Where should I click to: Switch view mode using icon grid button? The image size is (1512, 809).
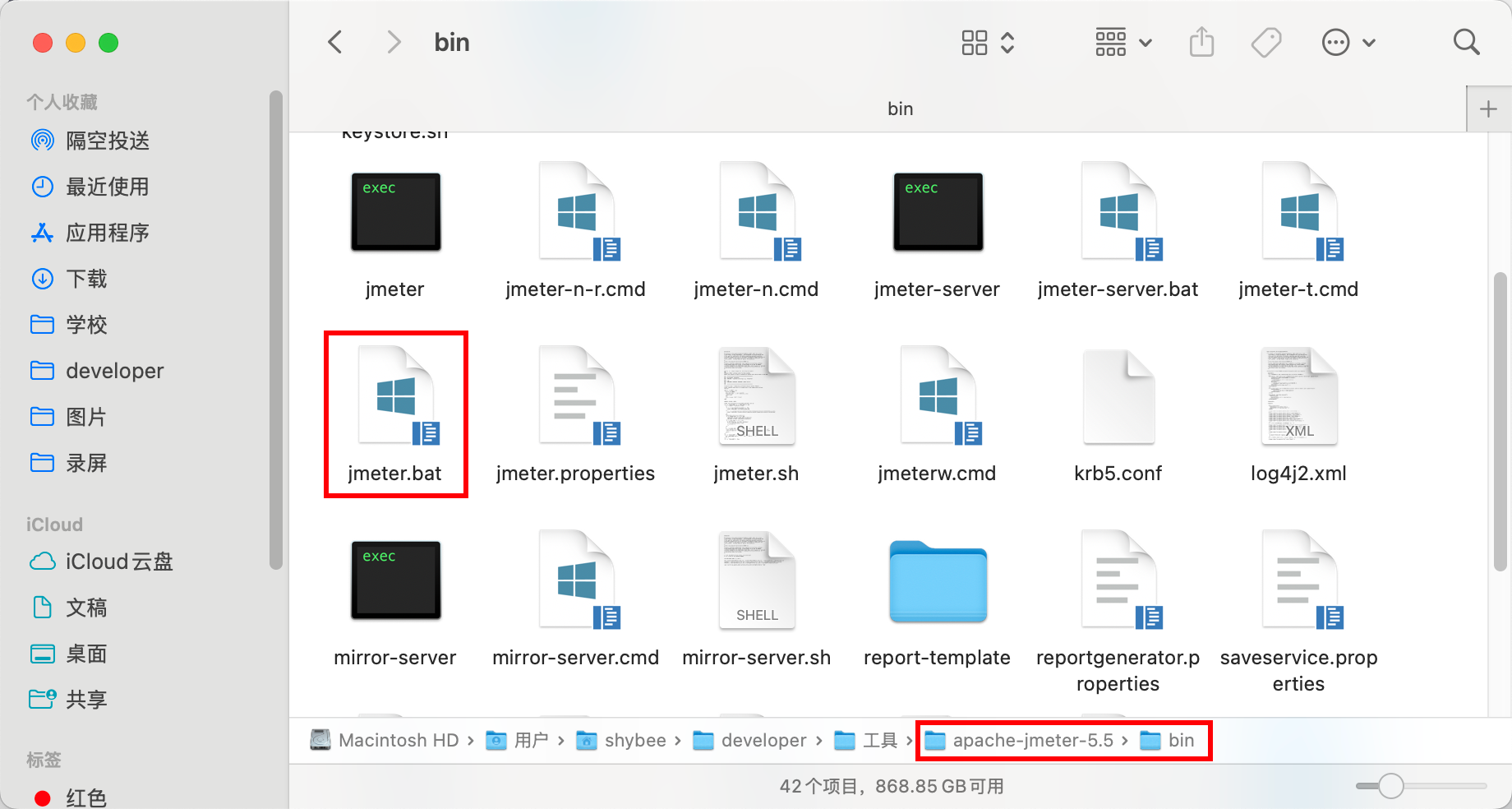coord(989,42)
